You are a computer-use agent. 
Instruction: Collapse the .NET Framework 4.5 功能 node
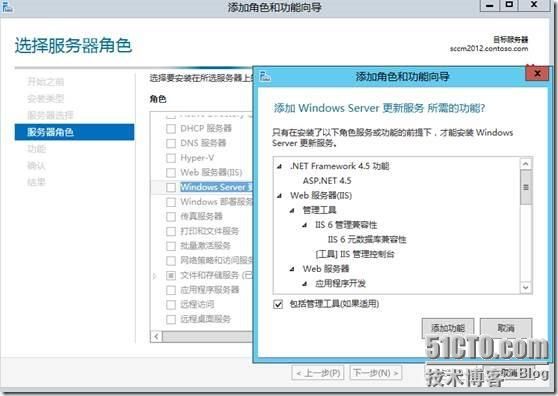(280, 167)
